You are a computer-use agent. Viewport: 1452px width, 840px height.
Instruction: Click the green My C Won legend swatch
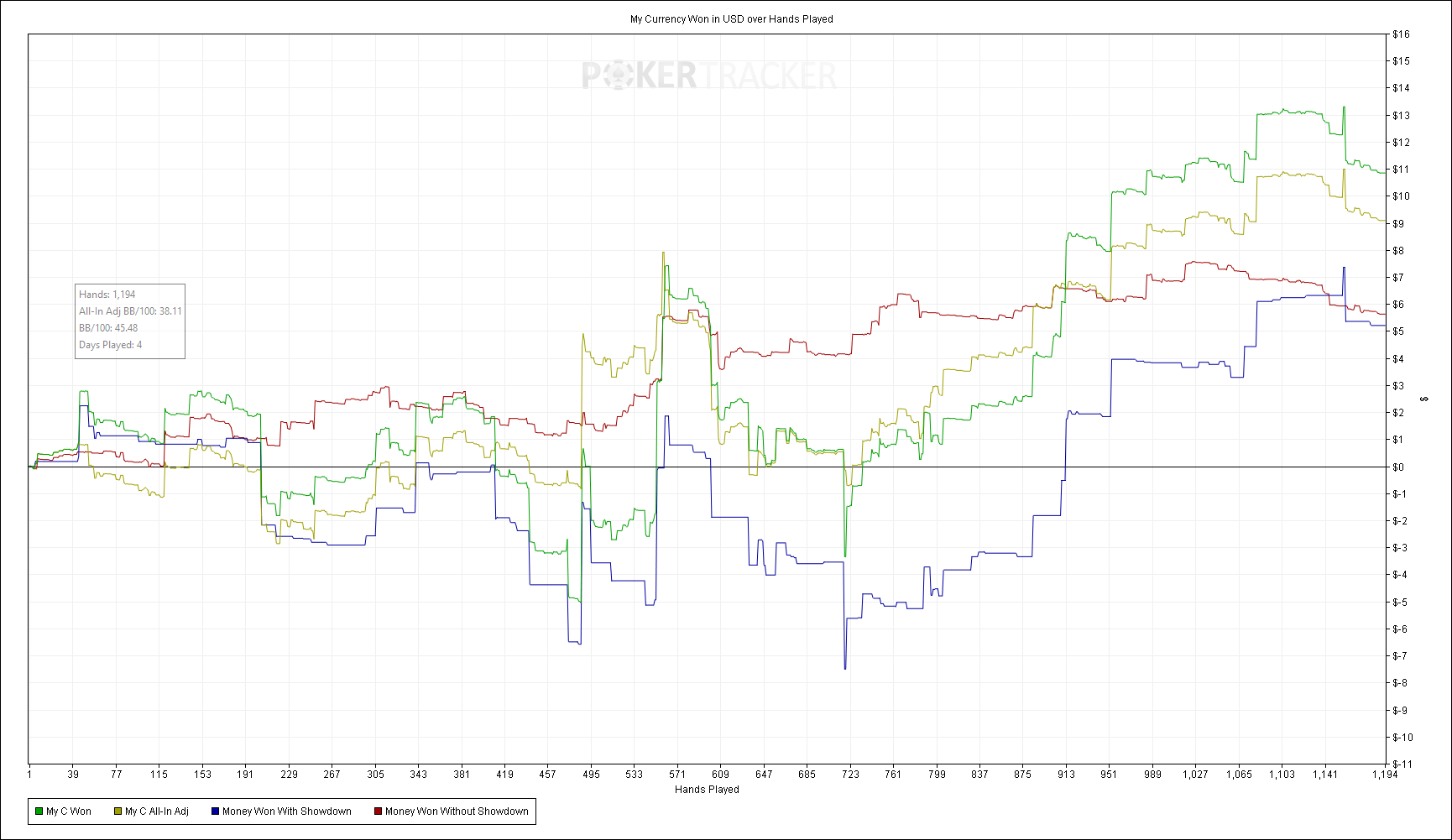point(39,811)
